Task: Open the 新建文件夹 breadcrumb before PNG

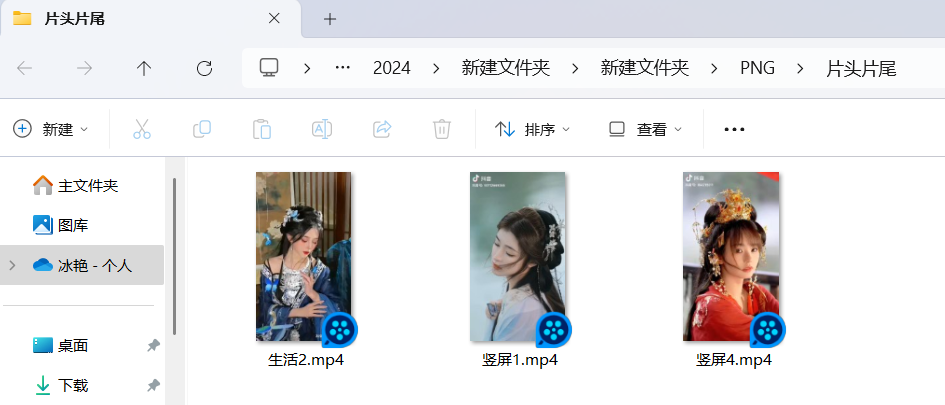Action: pyautogui.click(x=644, y=69)
